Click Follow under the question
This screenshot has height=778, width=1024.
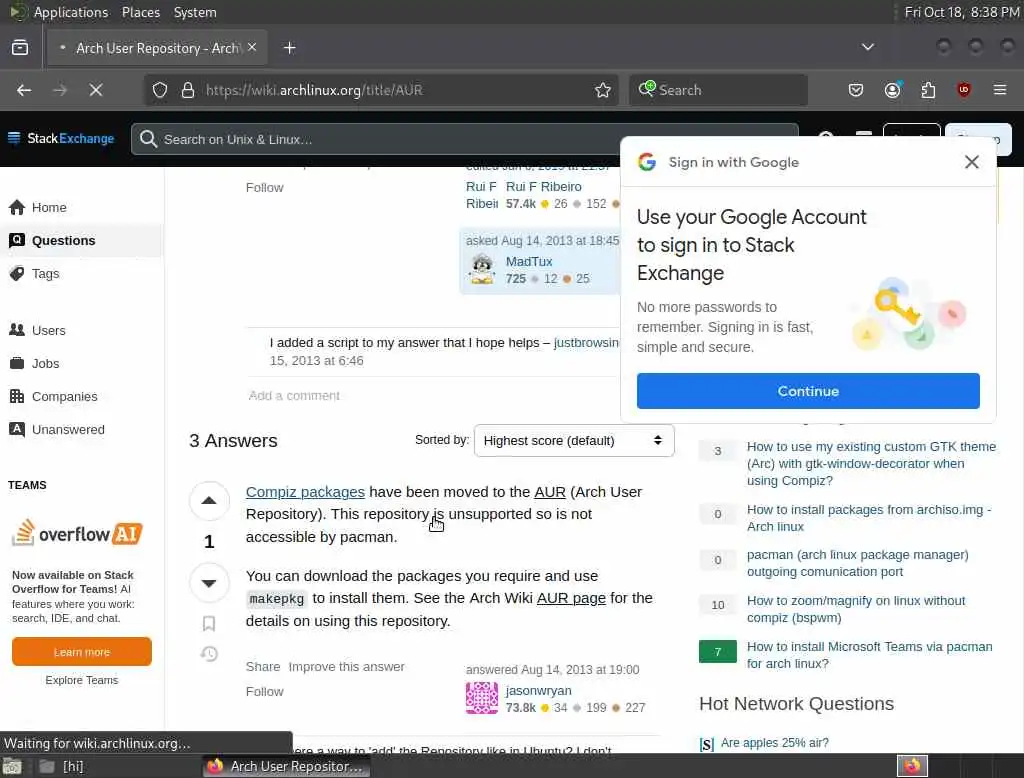(264, 187)
